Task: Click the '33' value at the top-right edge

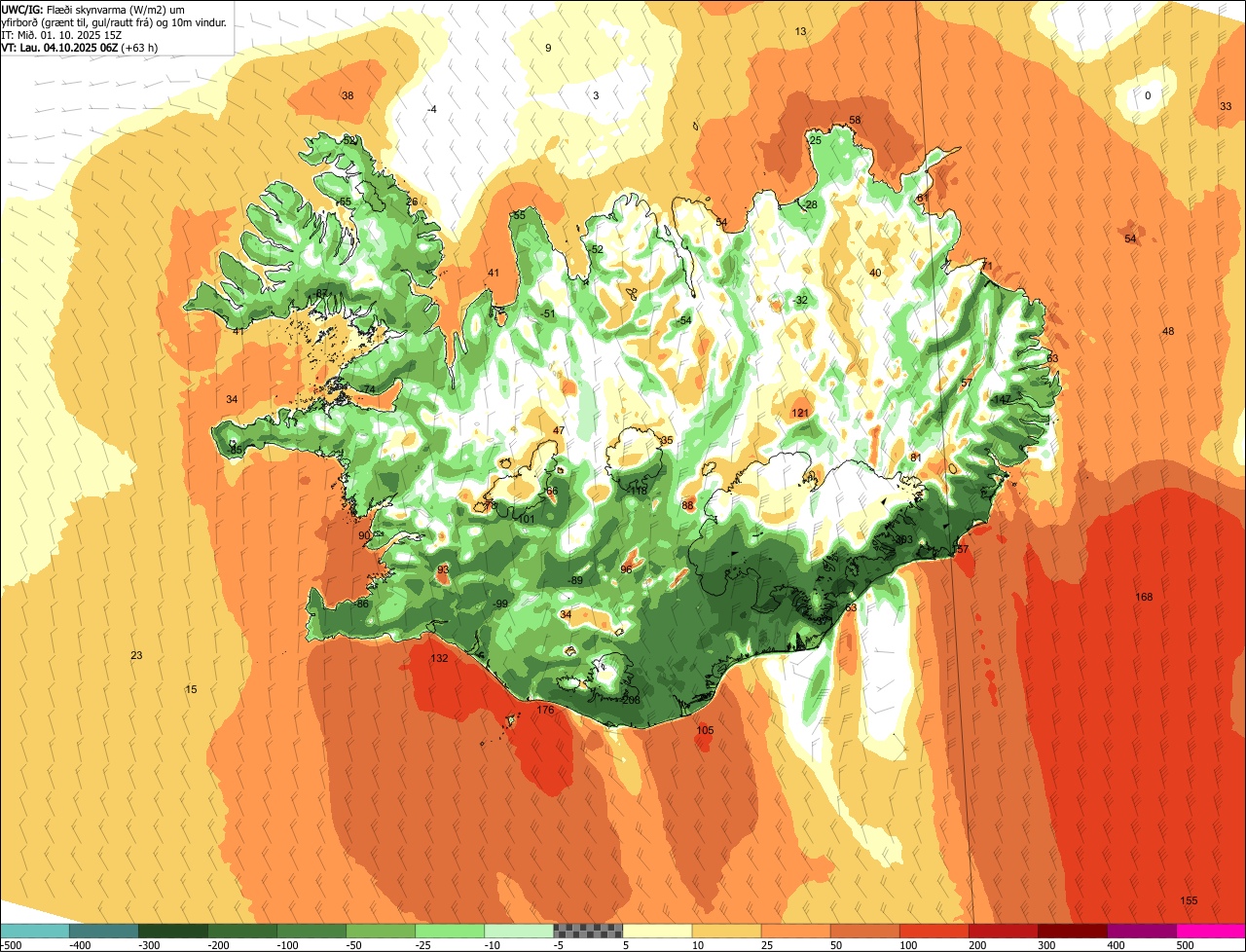Action: point(1226,106)
